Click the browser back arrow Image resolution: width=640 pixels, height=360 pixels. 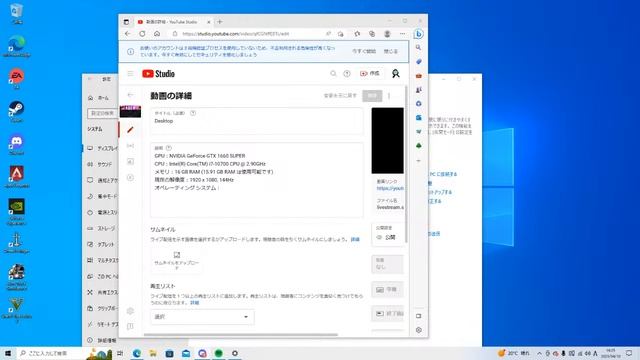point(128,34)
